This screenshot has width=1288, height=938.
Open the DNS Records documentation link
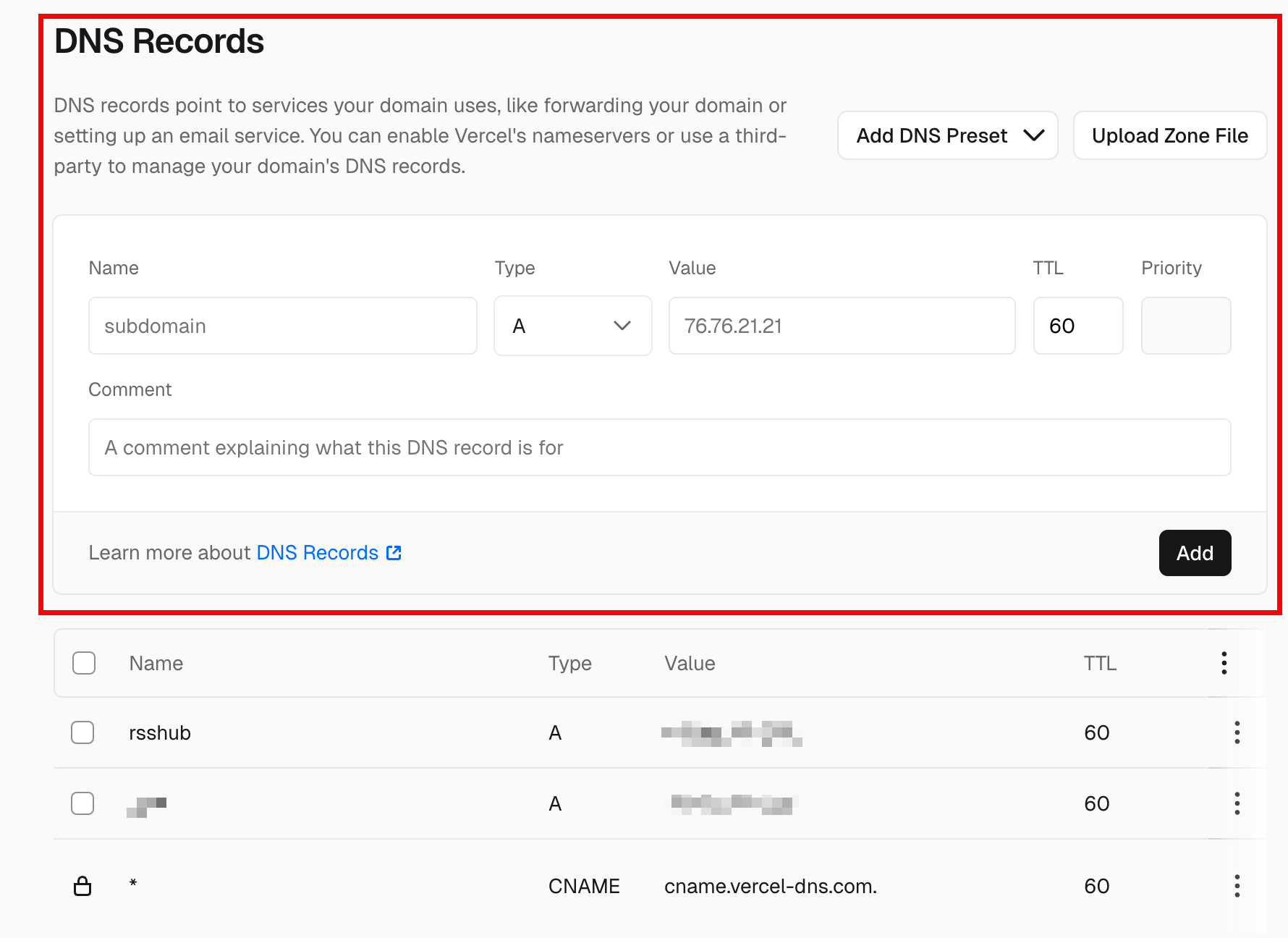tap(317, 553)
